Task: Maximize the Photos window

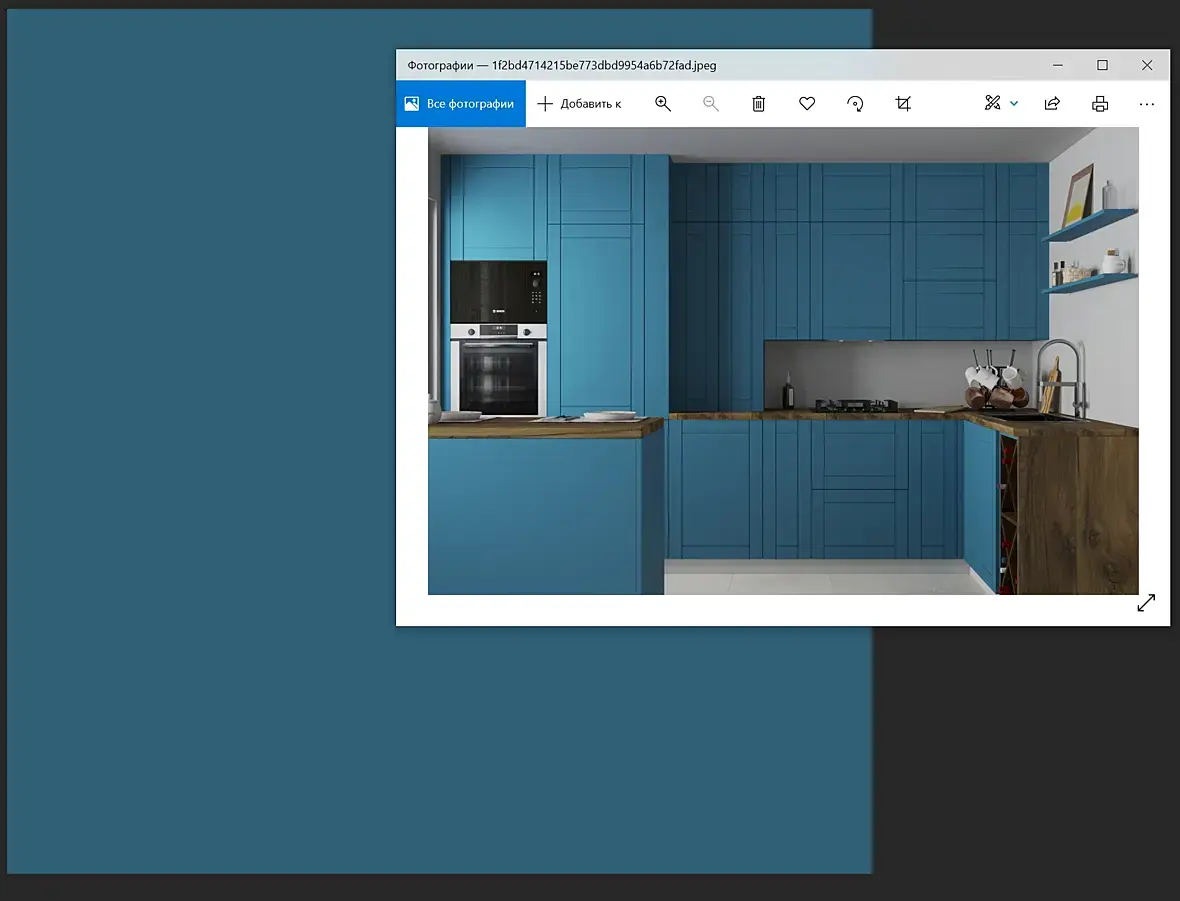Action: 1102,65
